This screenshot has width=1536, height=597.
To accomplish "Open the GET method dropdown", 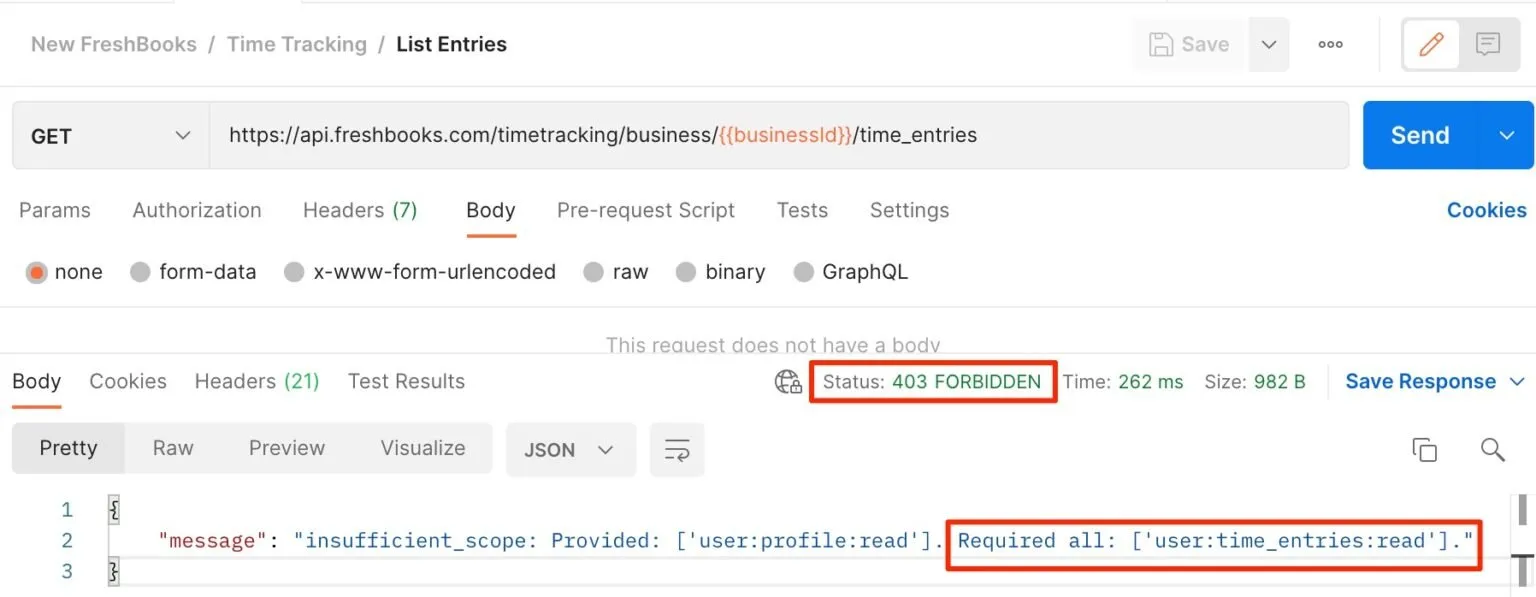I will pos(108,135).
